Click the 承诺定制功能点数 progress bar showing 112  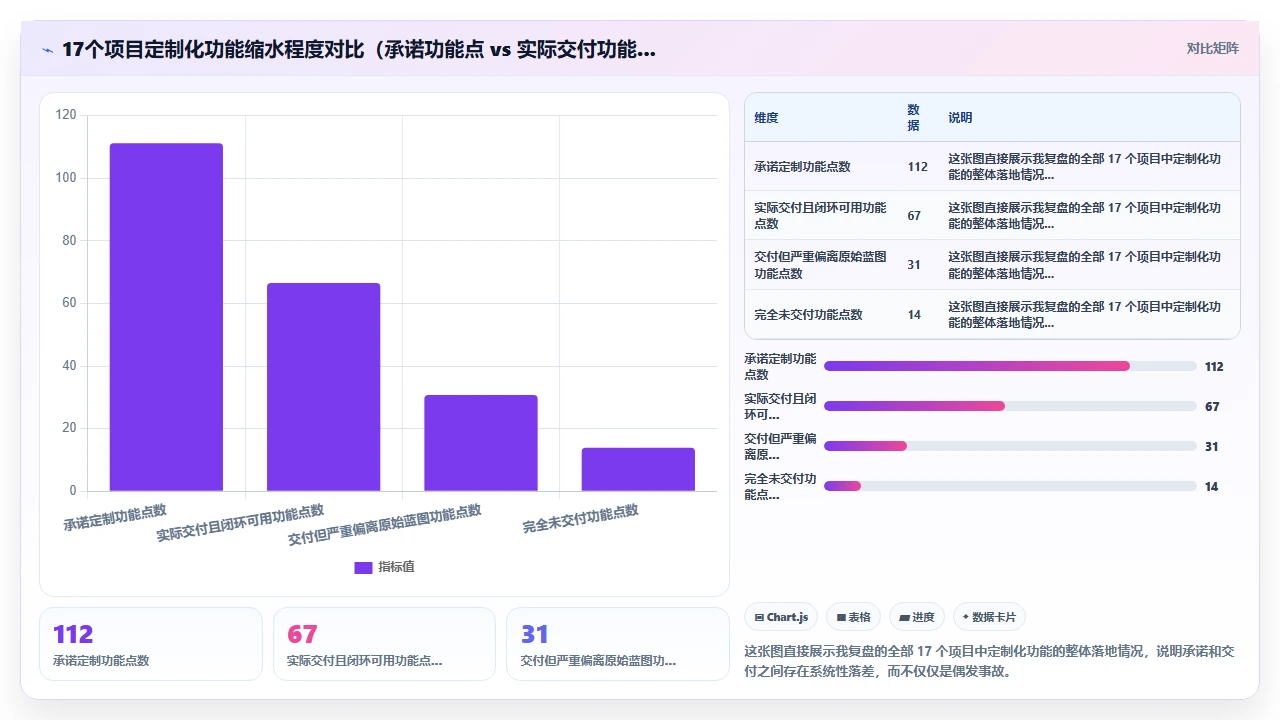[1010, 367]
